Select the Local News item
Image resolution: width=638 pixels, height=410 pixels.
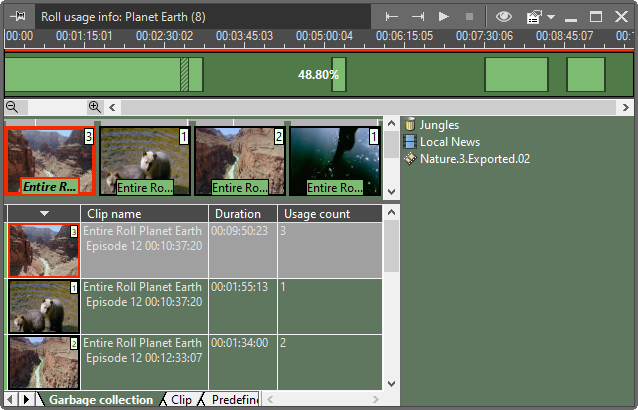pos(448,142)
